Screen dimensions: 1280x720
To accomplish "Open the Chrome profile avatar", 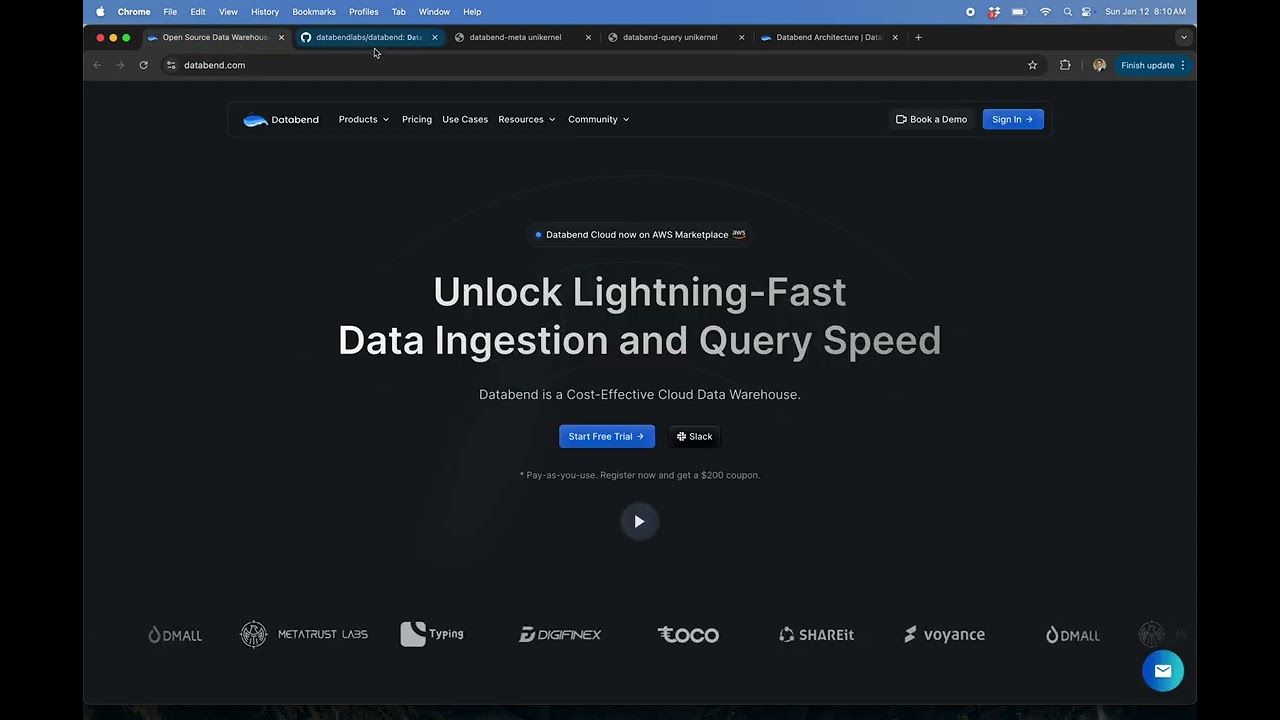I will tap(1099, 65).
